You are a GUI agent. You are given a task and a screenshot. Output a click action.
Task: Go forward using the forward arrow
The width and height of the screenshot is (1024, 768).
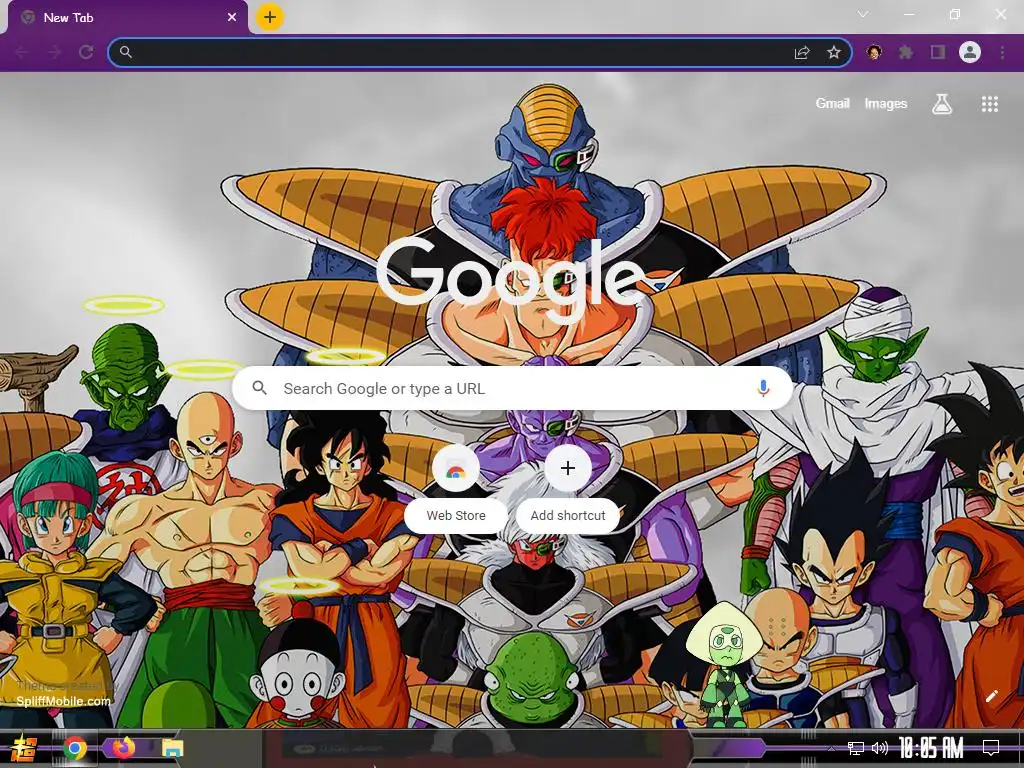tap(54, 52)
